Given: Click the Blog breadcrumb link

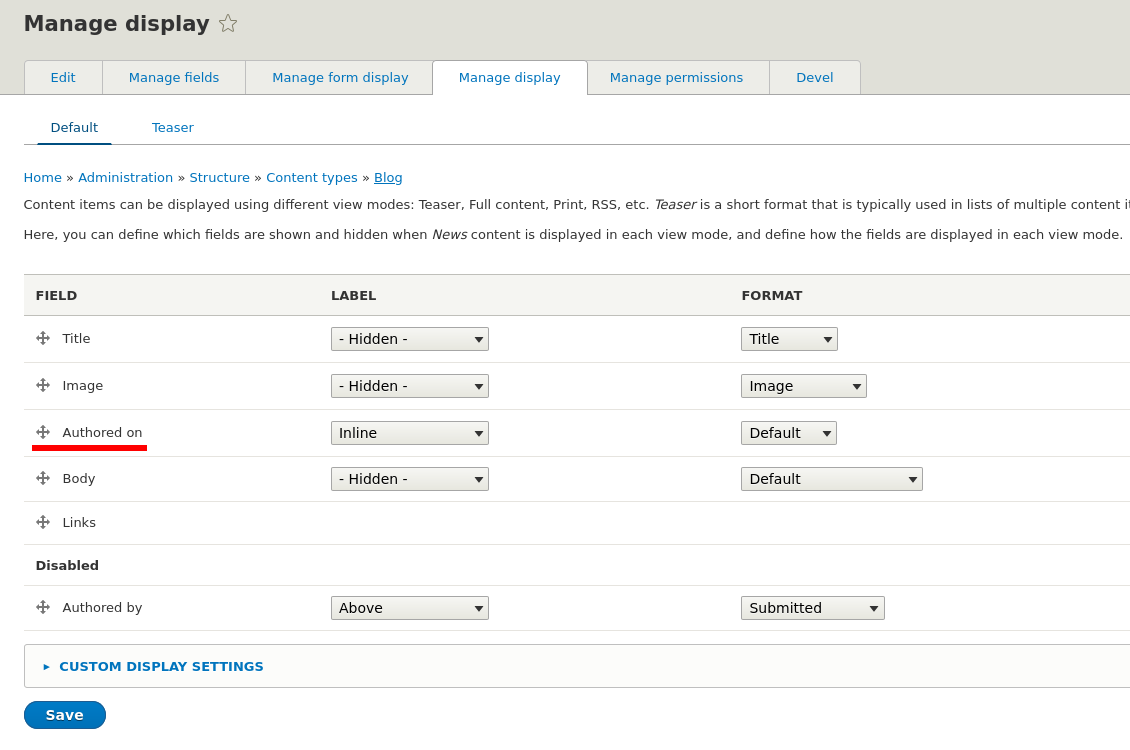Looking at the screenshot, I should click(x=388, y=177).
